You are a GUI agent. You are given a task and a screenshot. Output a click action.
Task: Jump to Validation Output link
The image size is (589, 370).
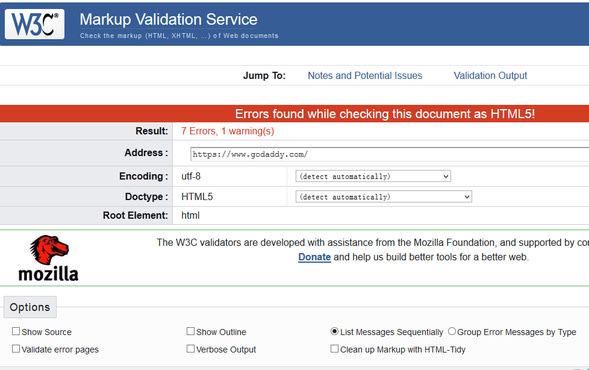click(490, 76)
